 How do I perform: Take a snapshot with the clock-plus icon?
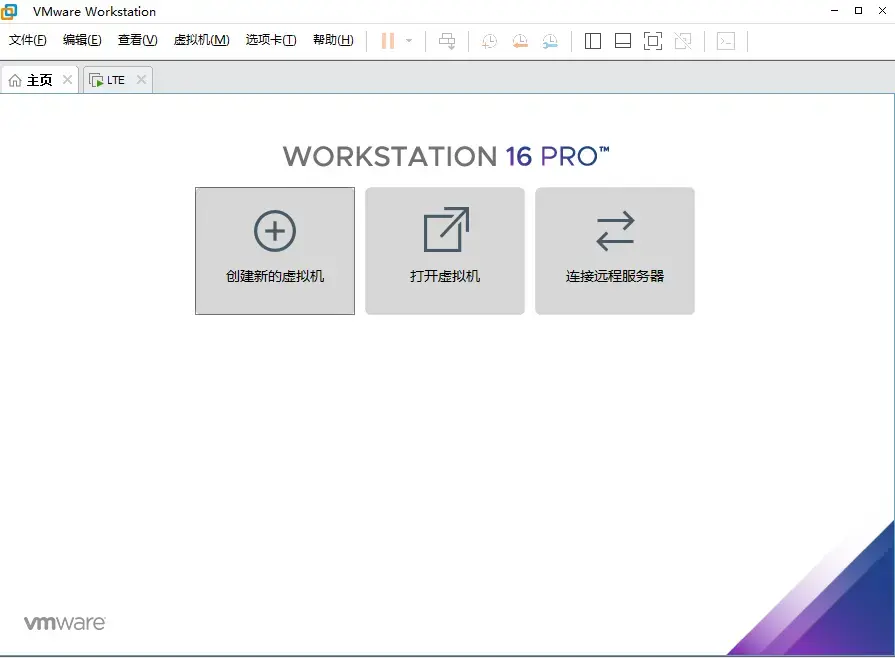pos(489,41)
